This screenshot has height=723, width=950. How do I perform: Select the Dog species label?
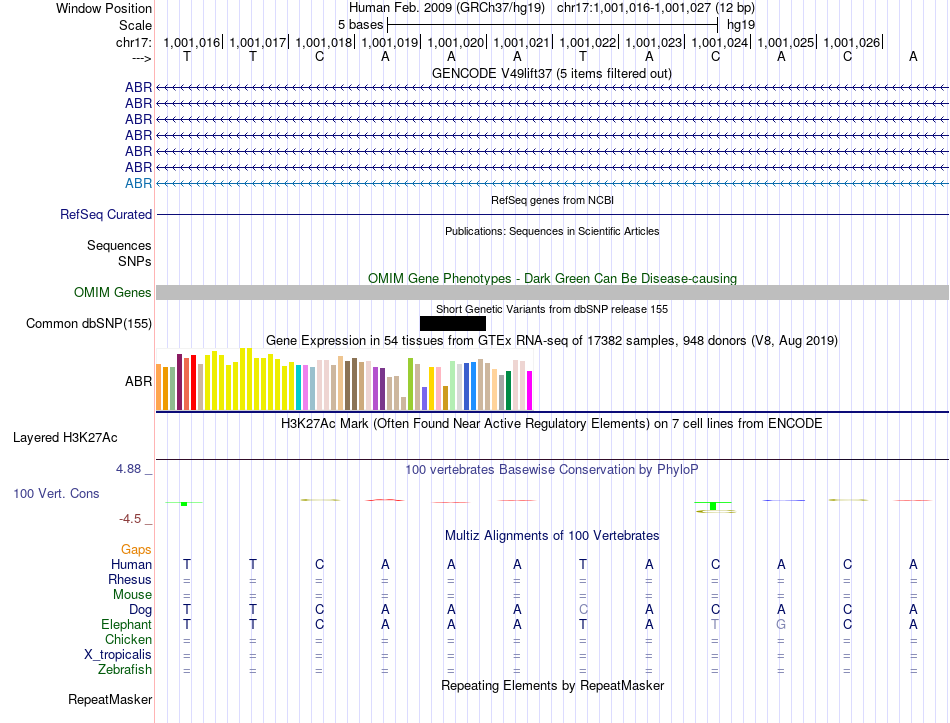point(140,610)
